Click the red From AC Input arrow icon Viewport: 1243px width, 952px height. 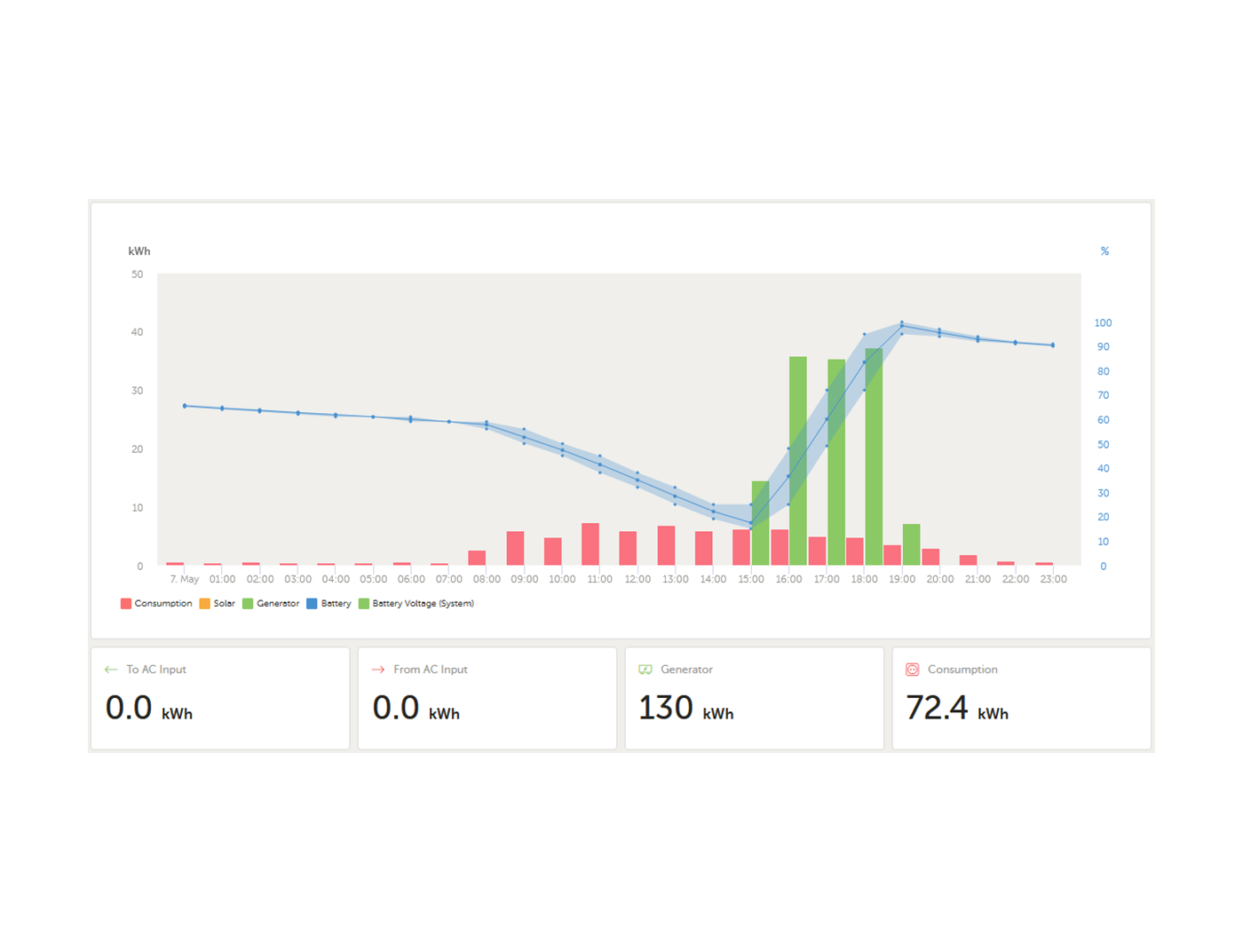pyautogui.click(x=378, y=670)
